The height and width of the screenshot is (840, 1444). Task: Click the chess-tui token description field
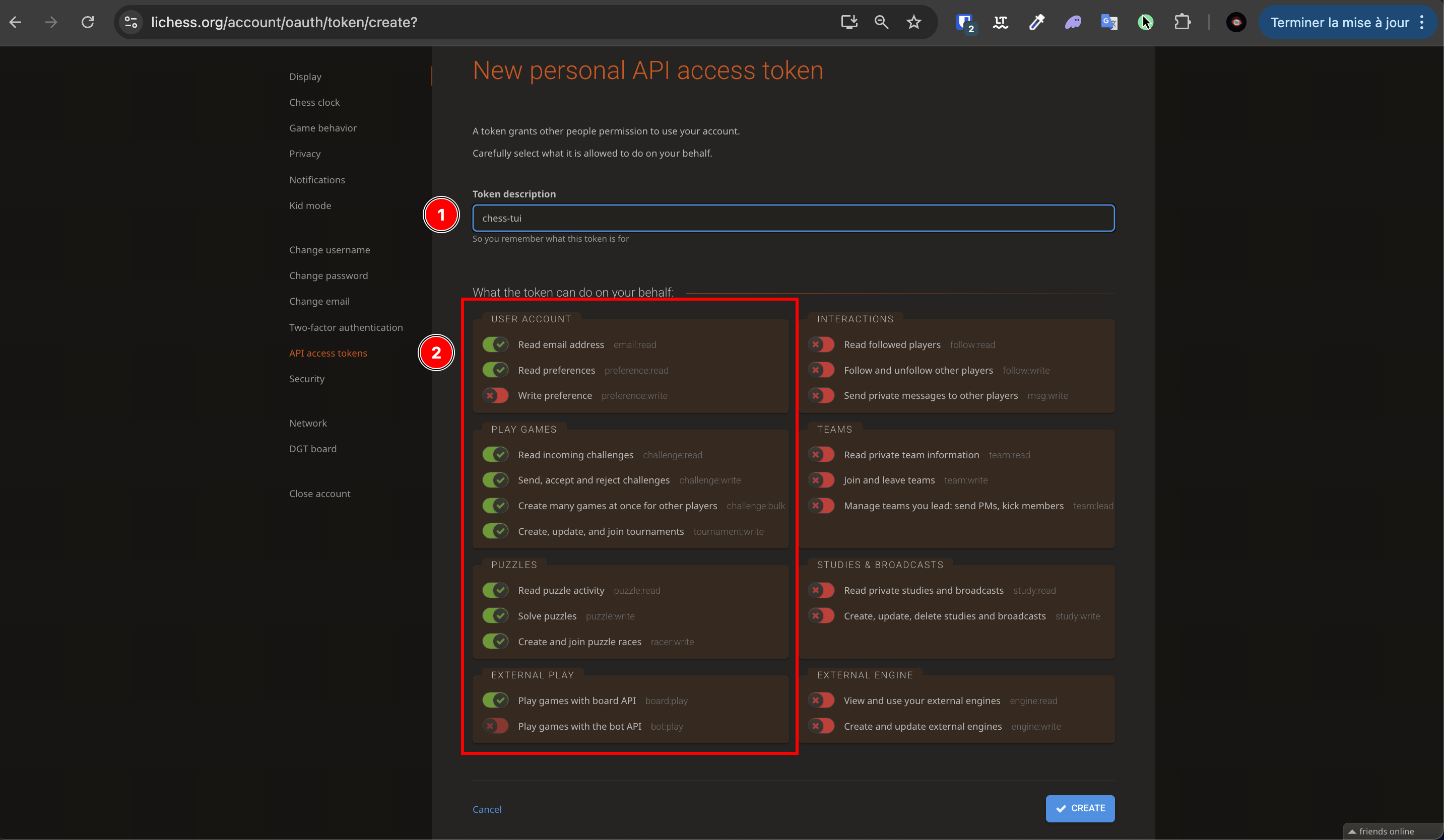793,218
